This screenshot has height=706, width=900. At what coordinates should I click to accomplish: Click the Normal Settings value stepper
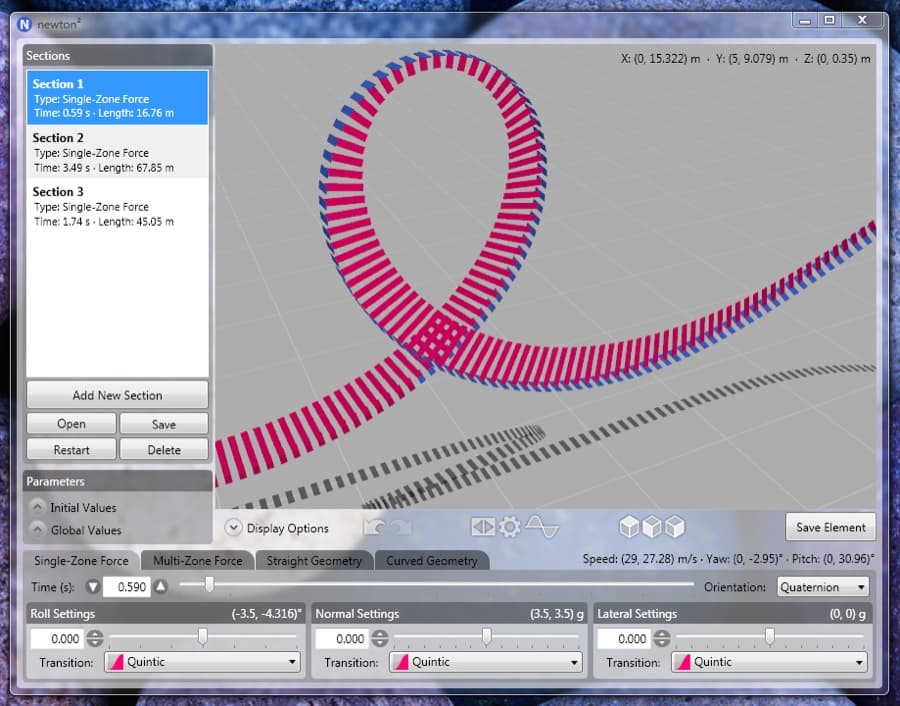coord(380,638)
